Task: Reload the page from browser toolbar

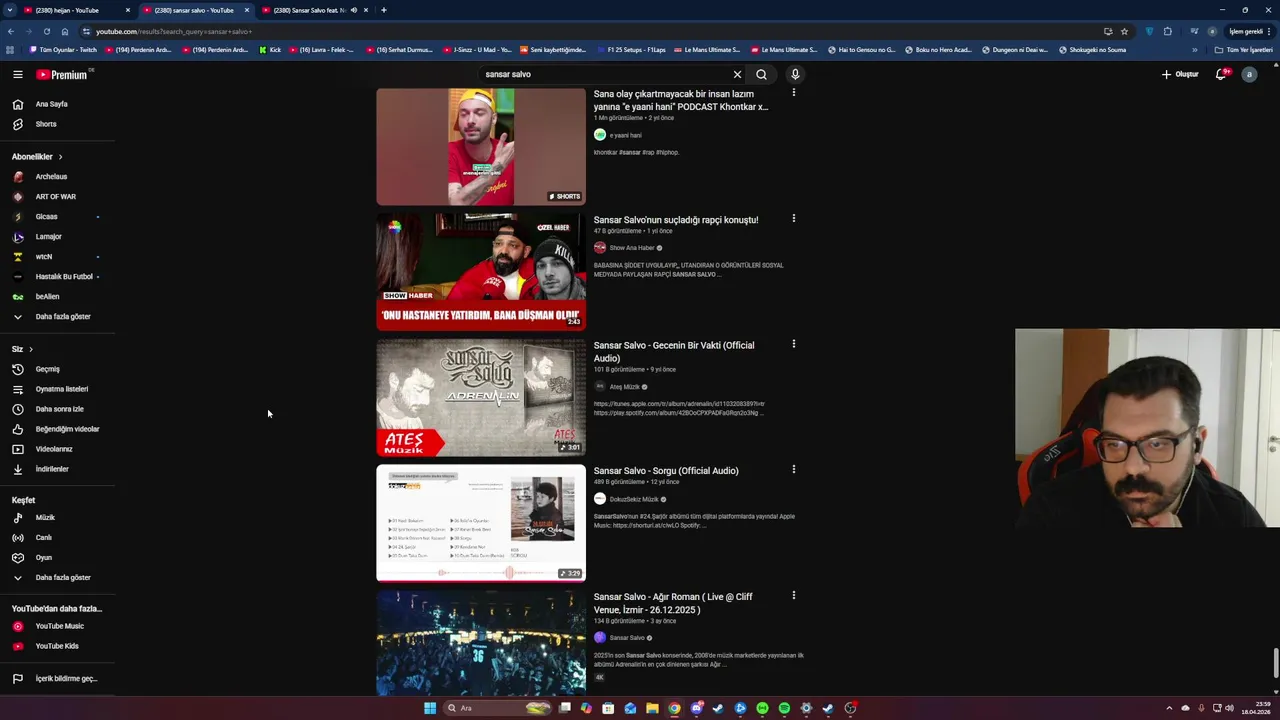Action: [47, 31]
